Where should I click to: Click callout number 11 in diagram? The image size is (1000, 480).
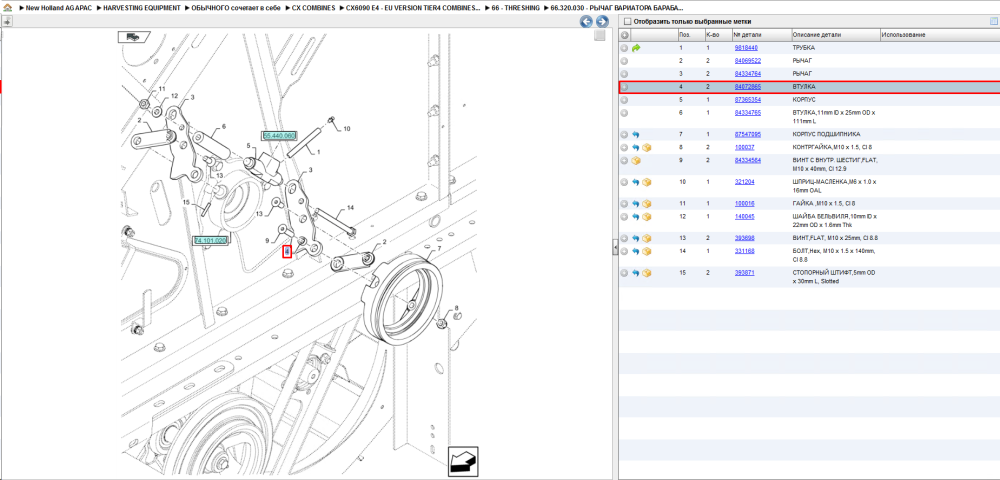(x=162, y=89)
